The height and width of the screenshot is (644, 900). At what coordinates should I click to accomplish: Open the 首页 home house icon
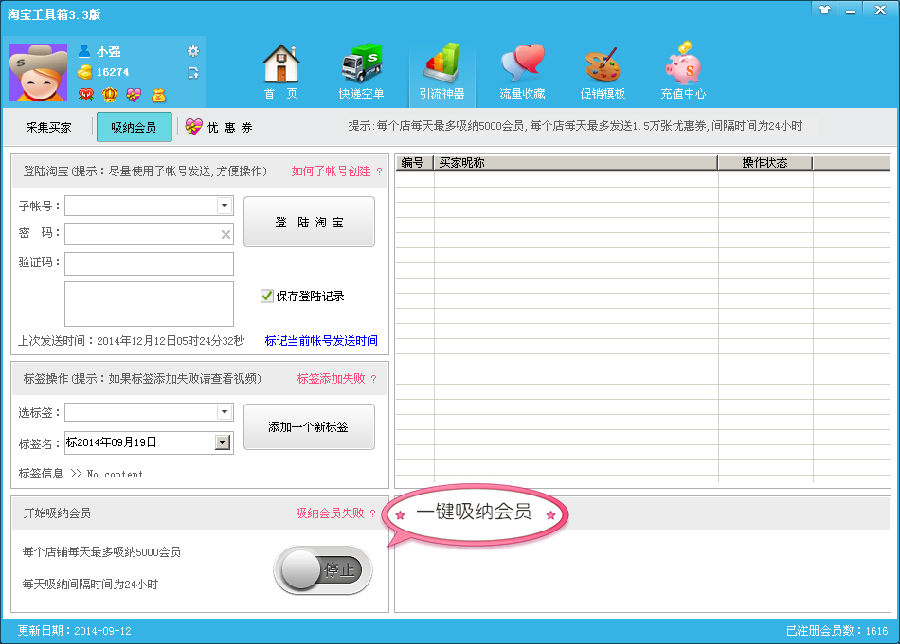281,66
